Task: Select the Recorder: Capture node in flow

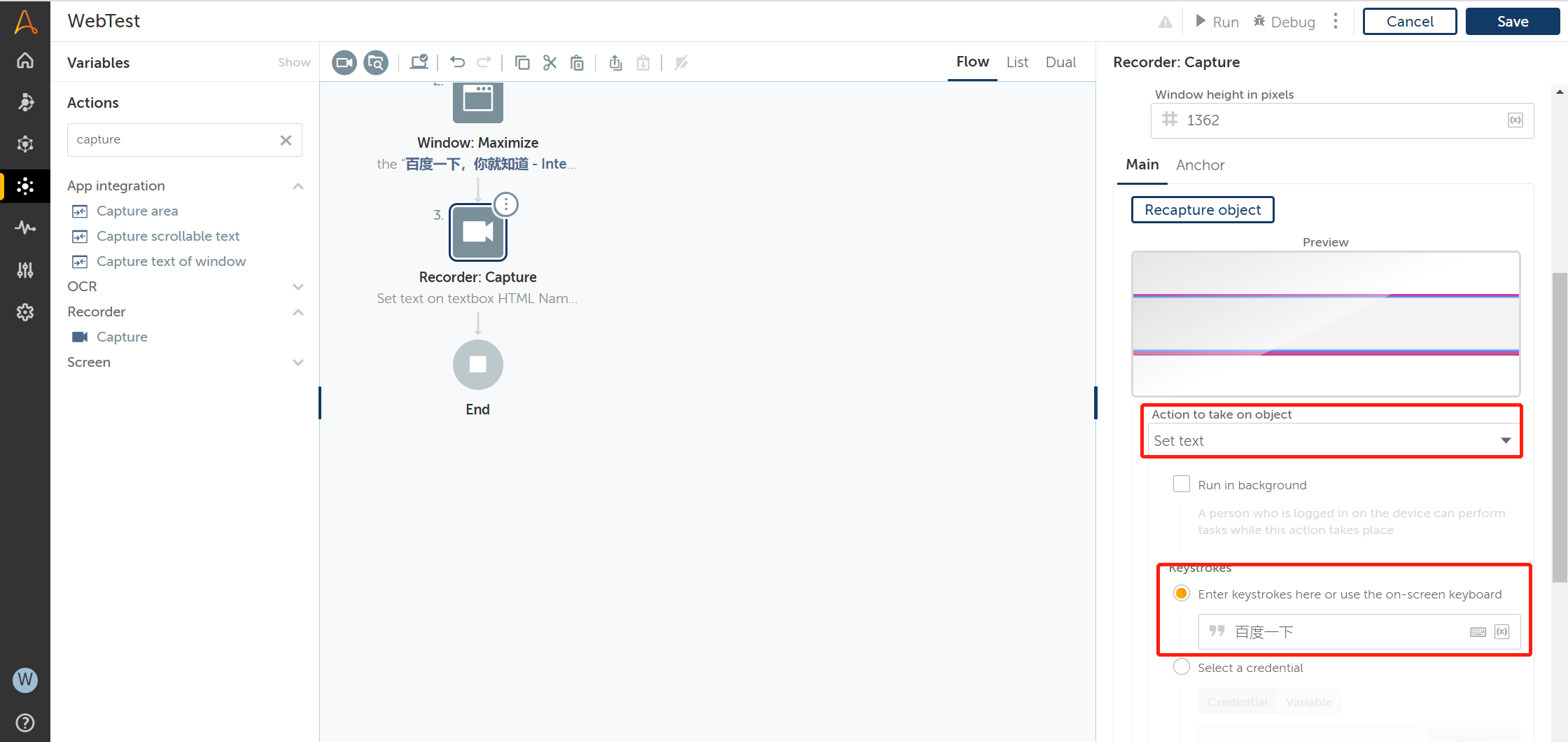Action: [x=478, y=232]
